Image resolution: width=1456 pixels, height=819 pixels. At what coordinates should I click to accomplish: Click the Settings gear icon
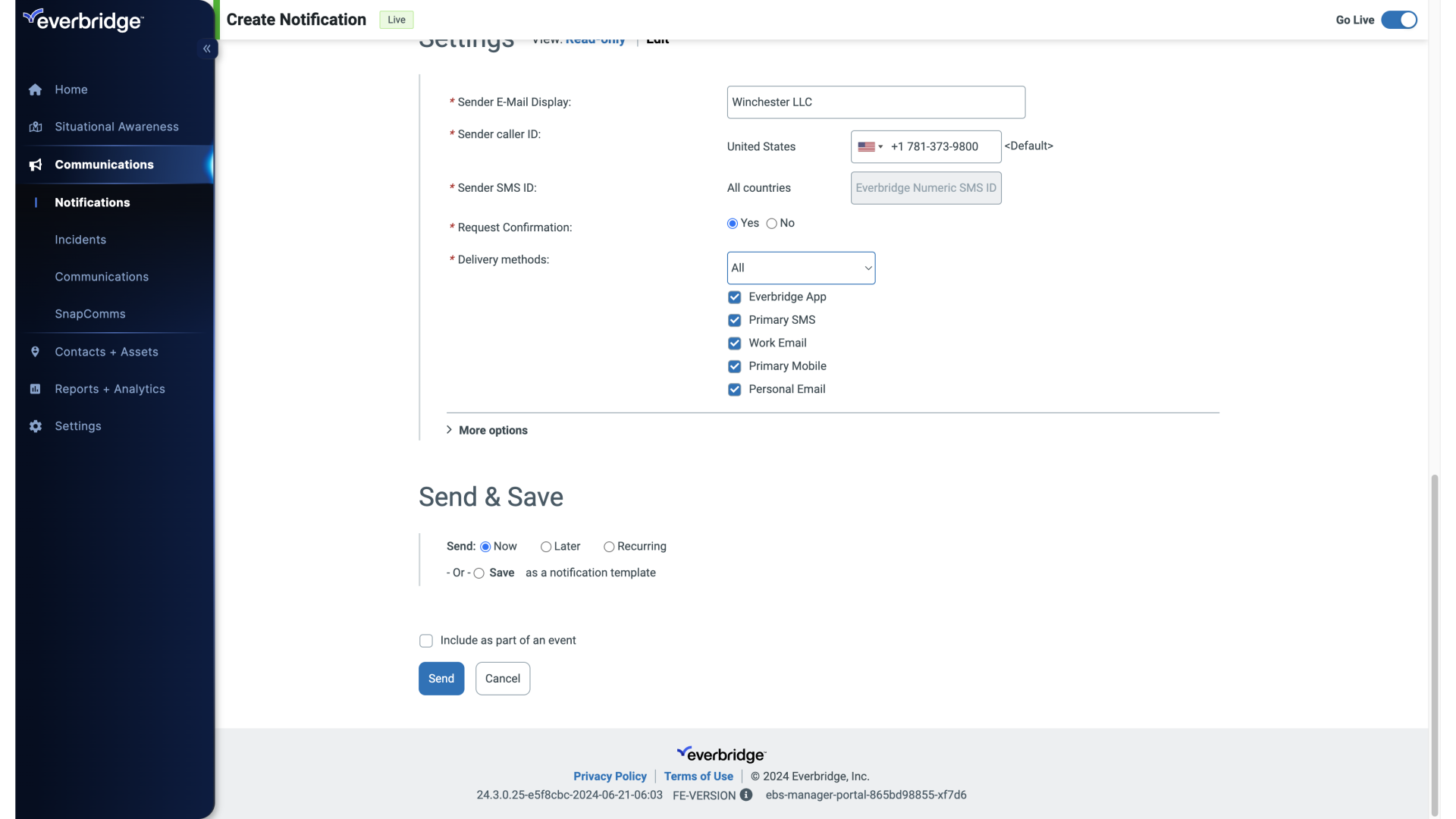click(35, 426)
